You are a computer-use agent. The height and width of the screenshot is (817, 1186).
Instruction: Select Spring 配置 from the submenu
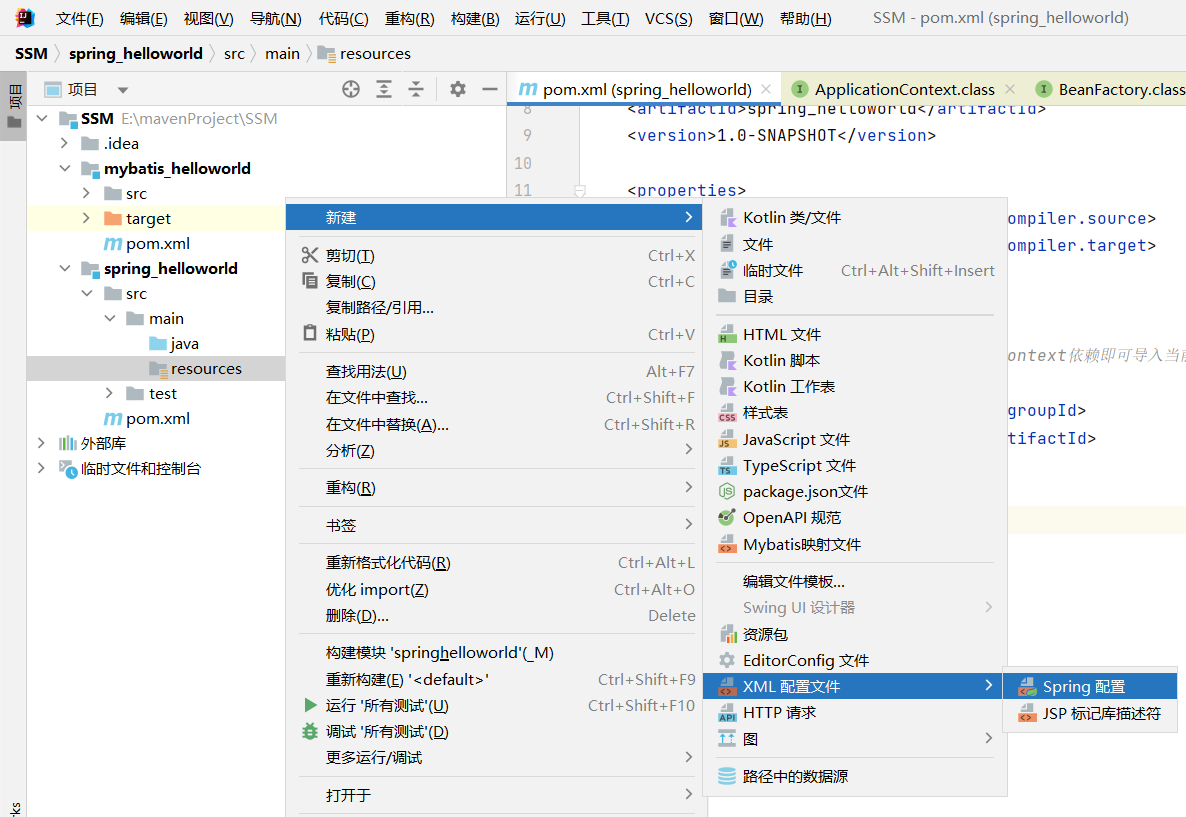(1084, 687)
